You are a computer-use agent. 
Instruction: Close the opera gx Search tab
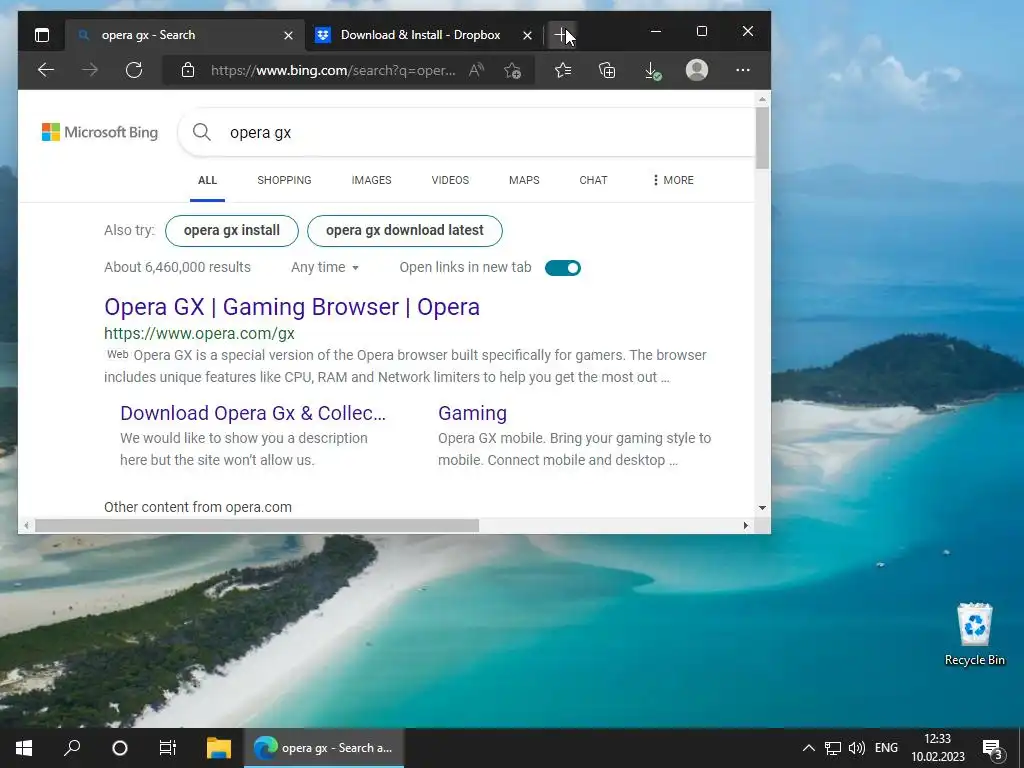(x=288, y=35)
